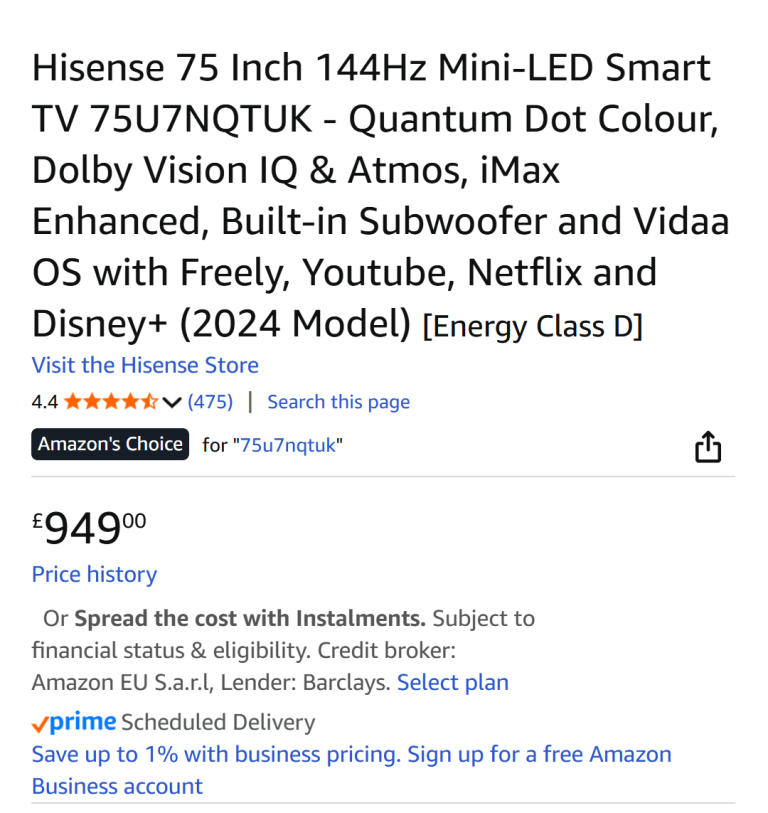Click the Energy Class D label
Image resolution: width=768 pixels, height=813 pixels.
tap(533, 327)
